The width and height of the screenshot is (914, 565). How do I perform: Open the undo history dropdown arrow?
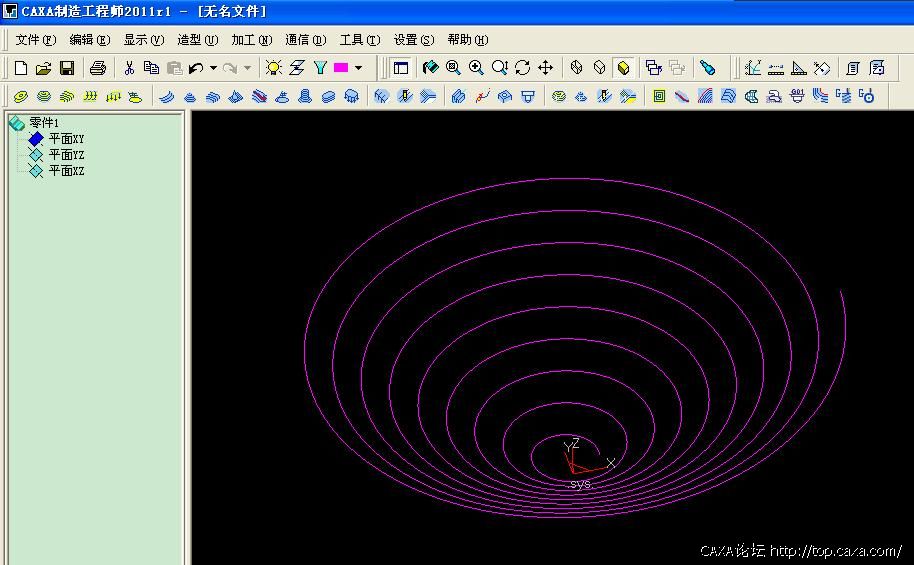point(213,68)
